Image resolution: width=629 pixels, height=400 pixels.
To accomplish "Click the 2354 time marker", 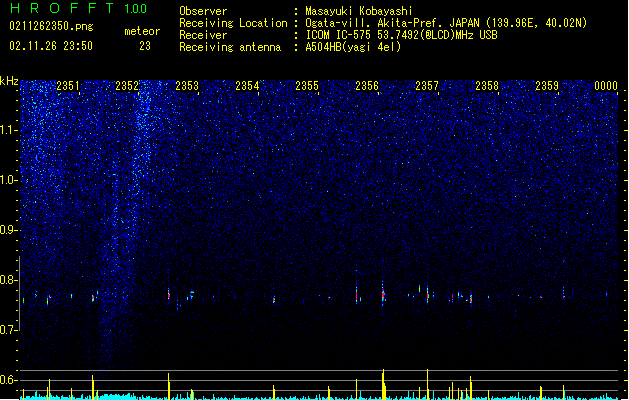I will click(x=247, y=86).
